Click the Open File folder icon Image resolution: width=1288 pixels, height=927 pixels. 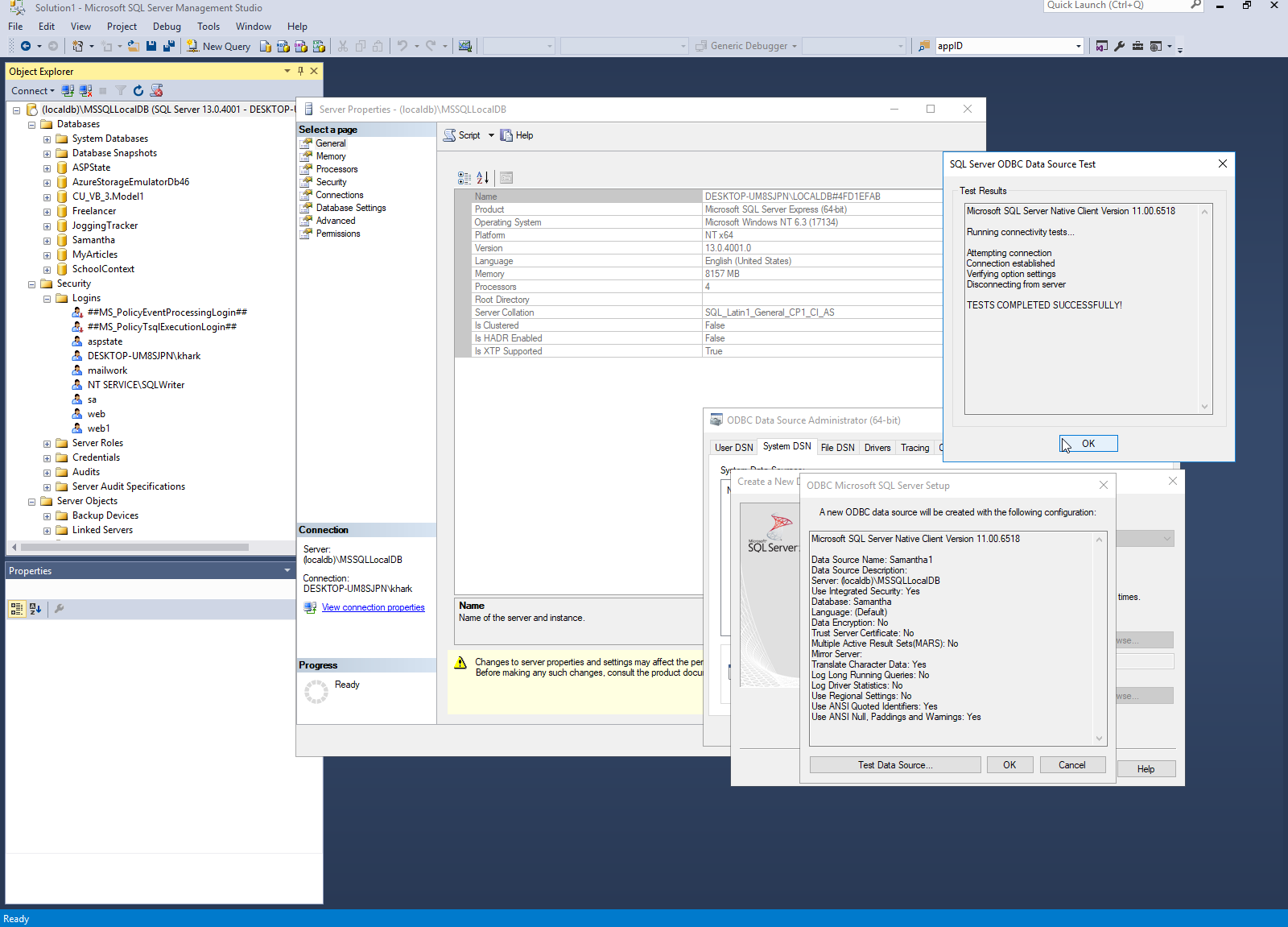coord(134,46)
